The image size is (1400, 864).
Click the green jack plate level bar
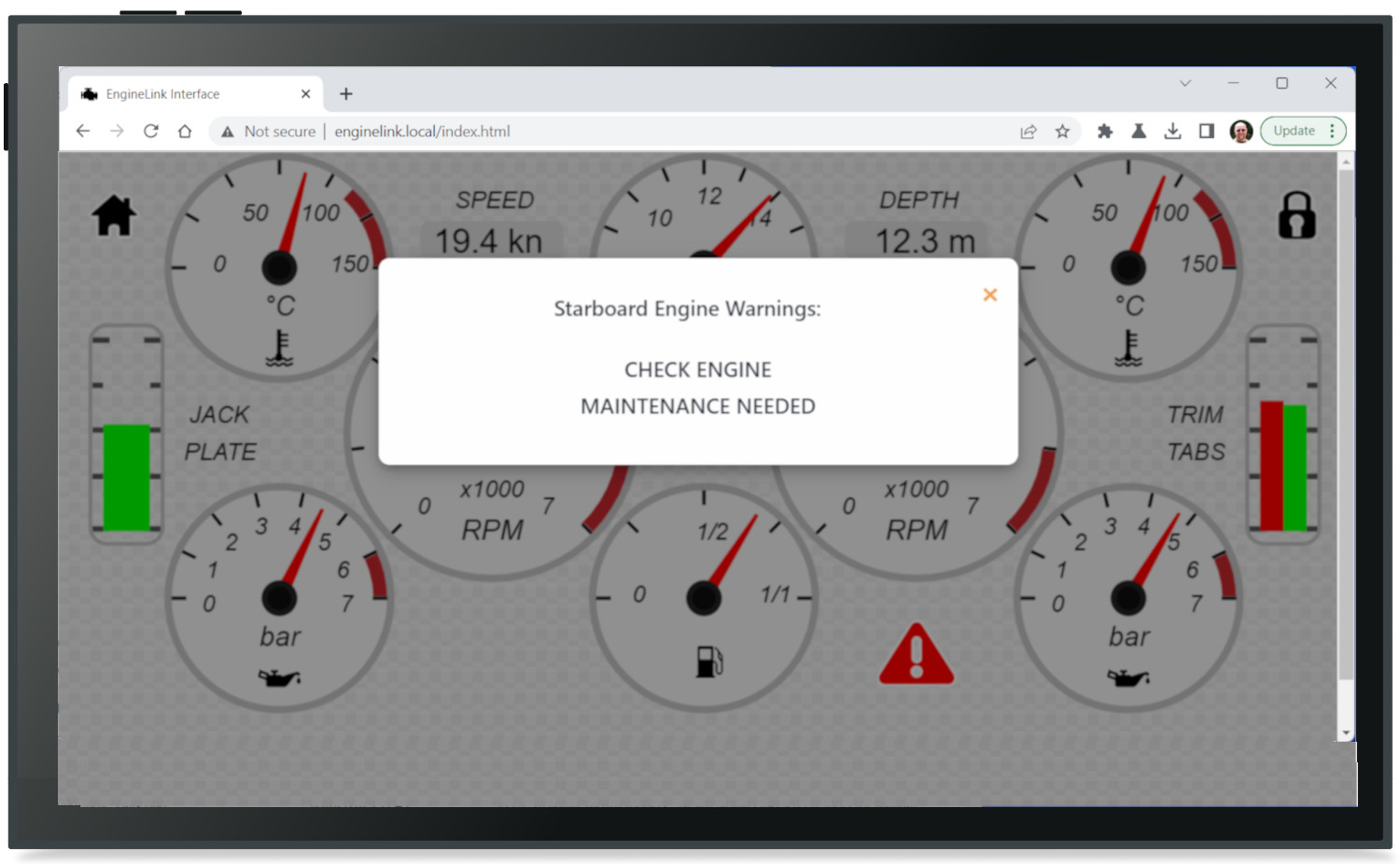[x=126, y=477]
